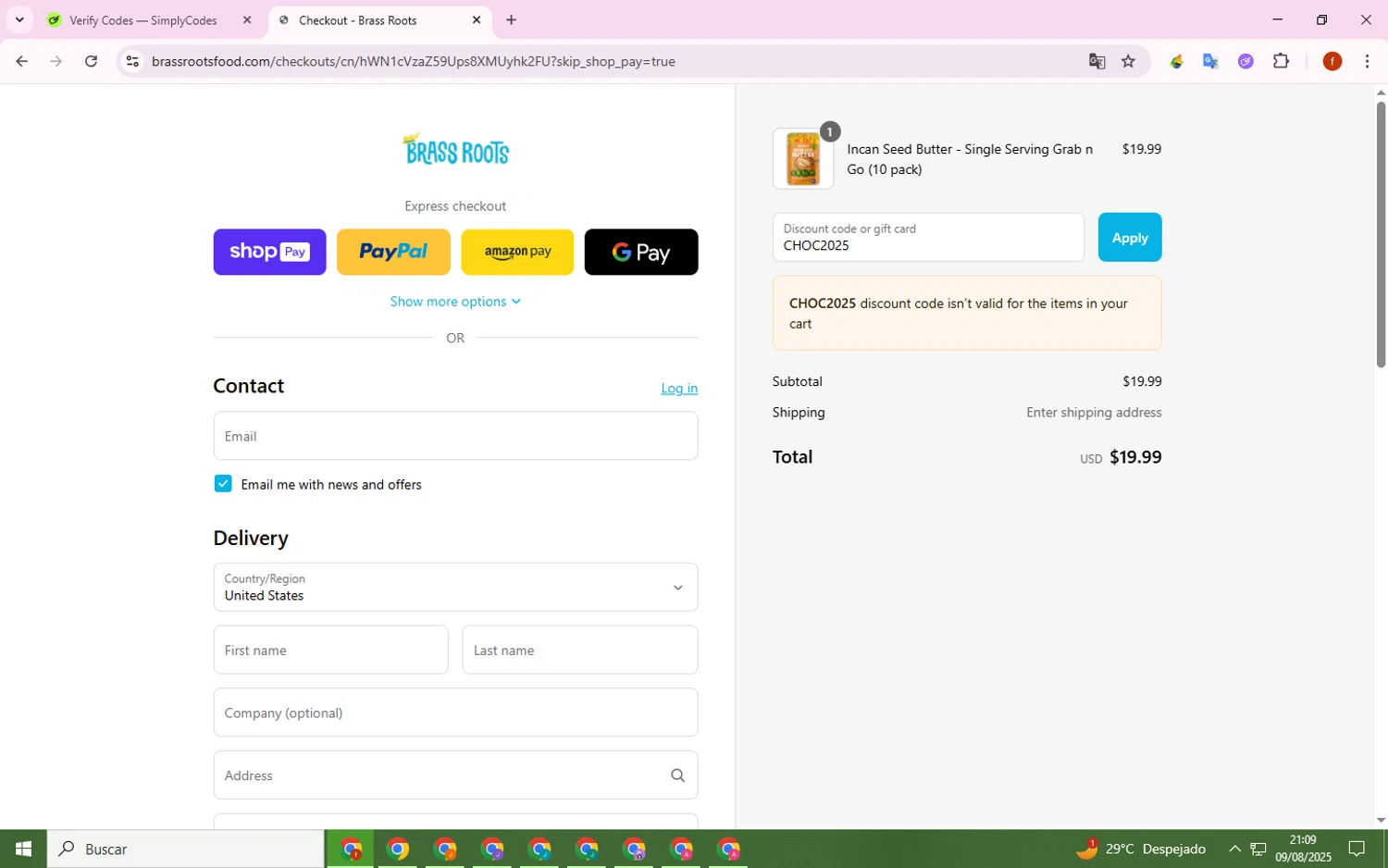The width and height of the screenshot is (1388, 868).
Task: Show hidden system tray icons
Action: (1234, 849)
